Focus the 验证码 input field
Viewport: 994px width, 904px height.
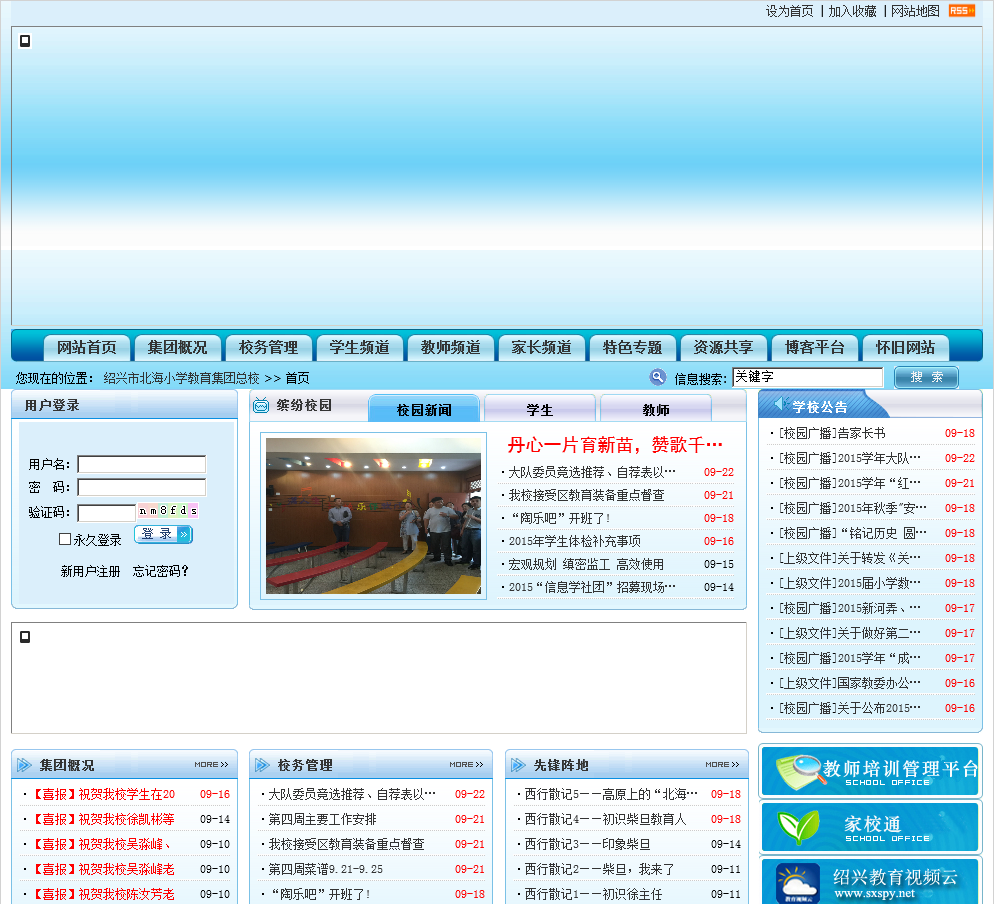(x=106, y=512)
